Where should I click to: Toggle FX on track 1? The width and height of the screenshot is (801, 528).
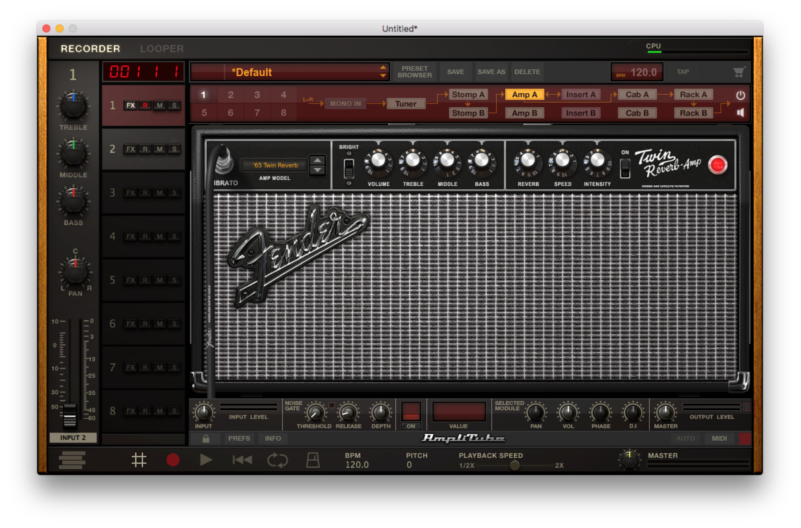[131, 106]
